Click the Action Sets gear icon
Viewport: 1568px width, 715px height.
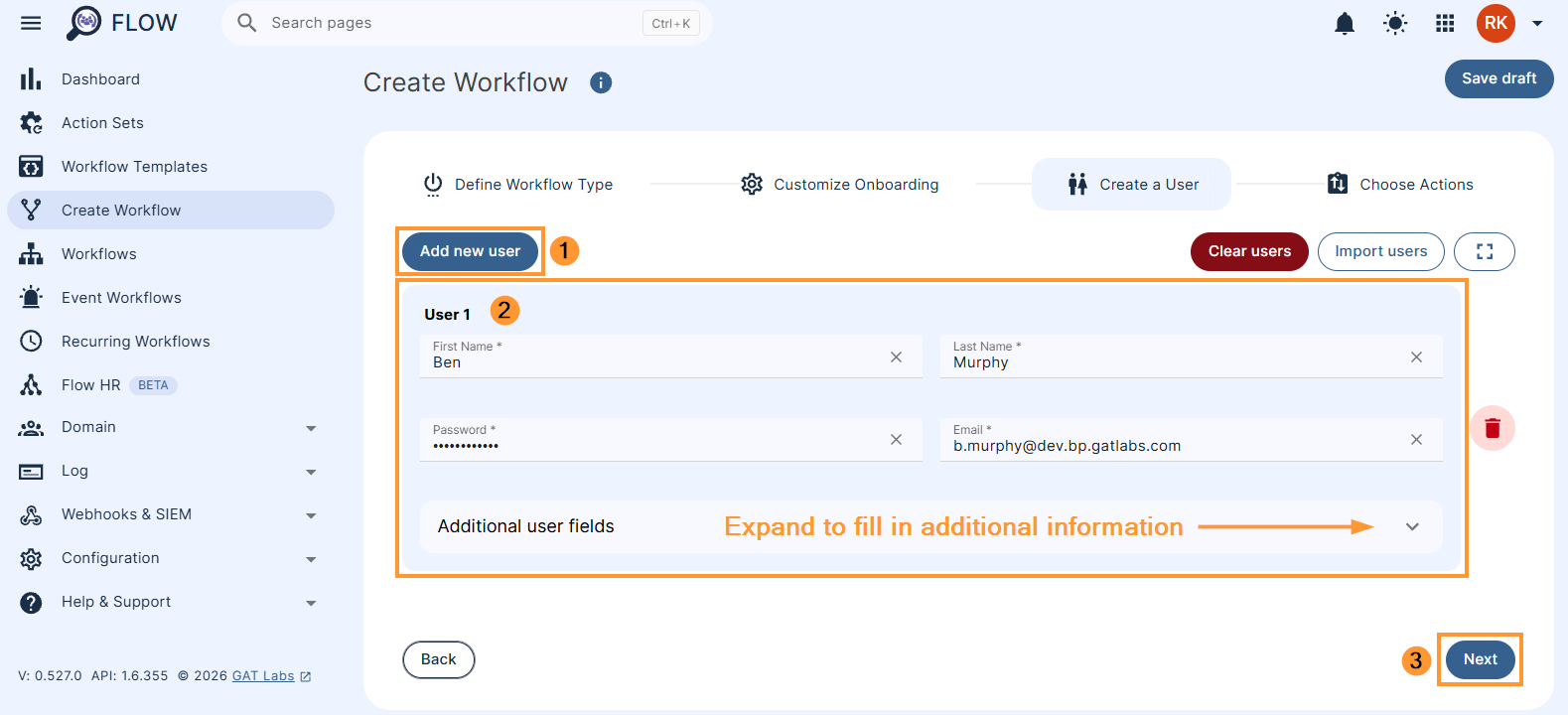[x=31, y=123]
